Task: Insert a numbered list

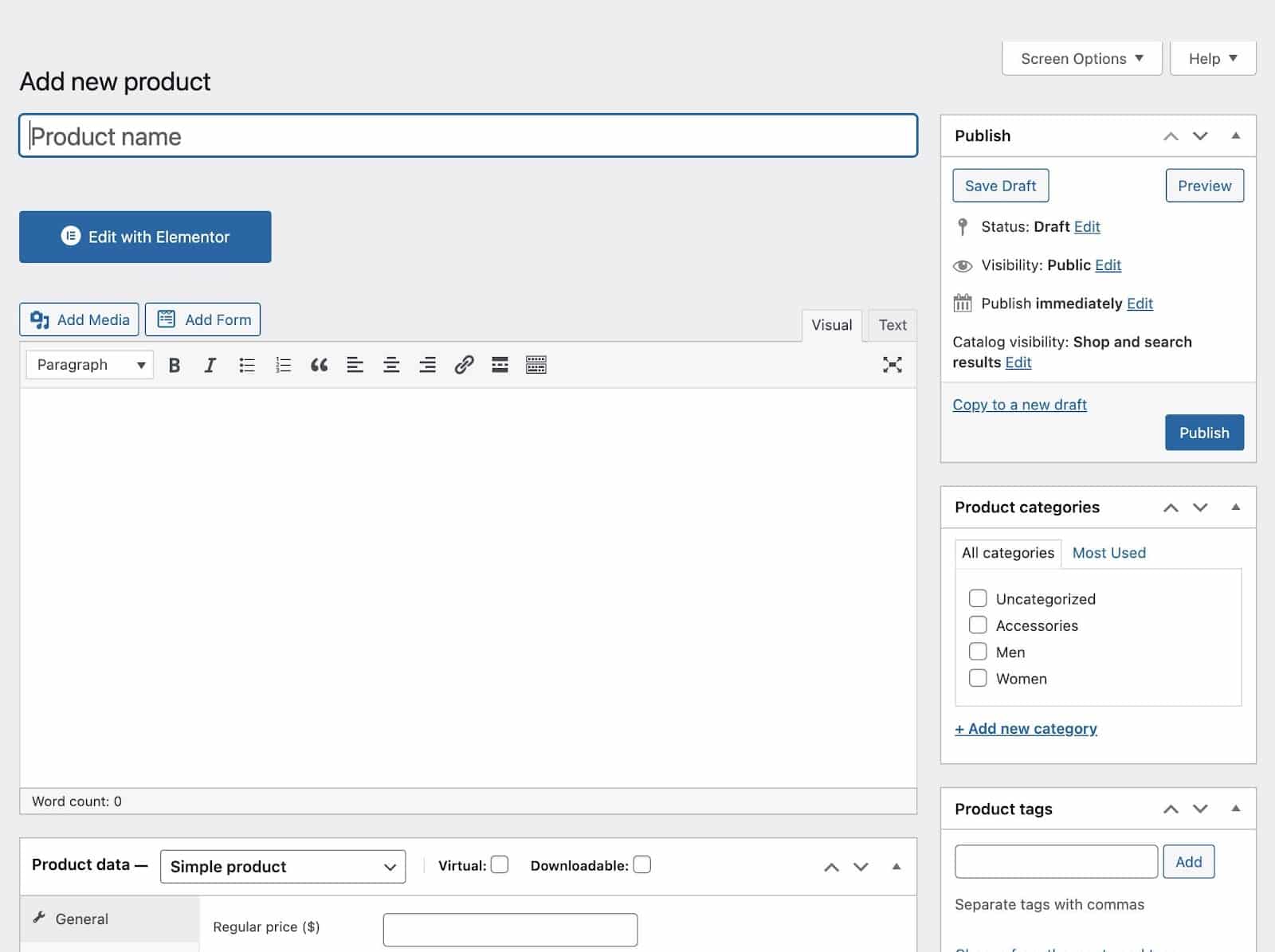Action: click(x=283, y=365)
